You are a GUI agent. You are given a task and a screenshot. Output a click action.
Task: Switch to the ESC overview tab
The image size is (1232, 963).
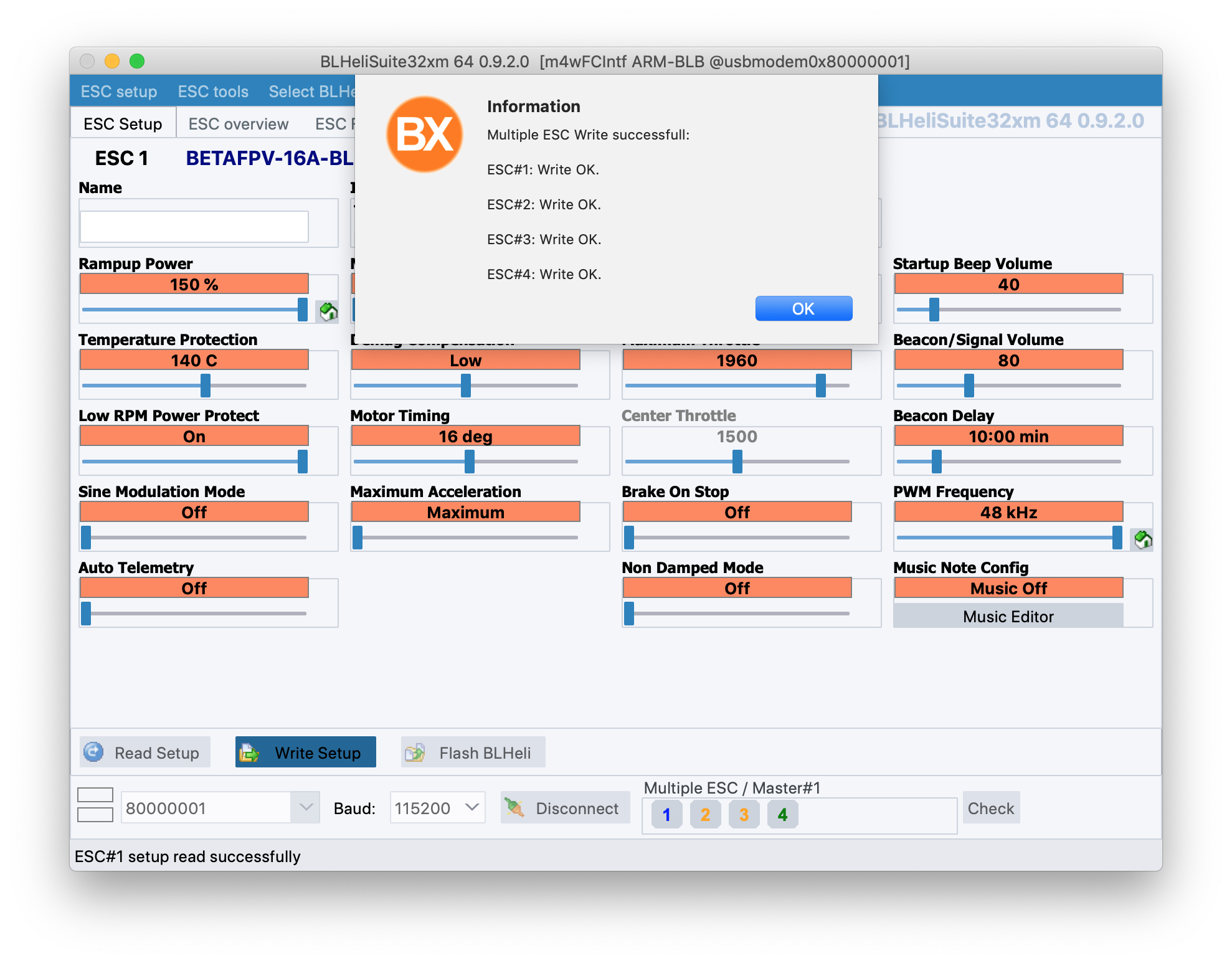[x=239, y=124]
